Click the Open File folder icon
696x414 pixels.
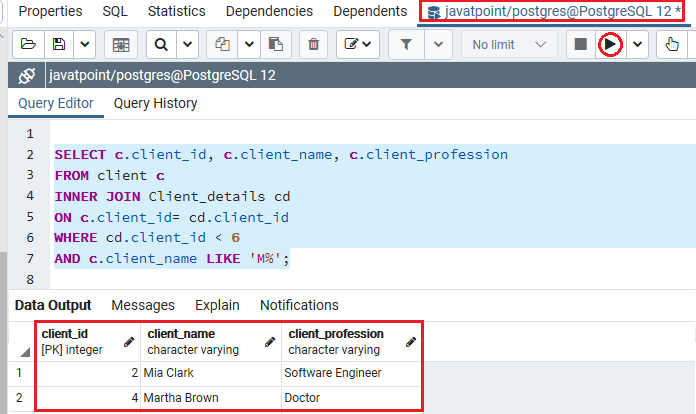coord(28,44)
